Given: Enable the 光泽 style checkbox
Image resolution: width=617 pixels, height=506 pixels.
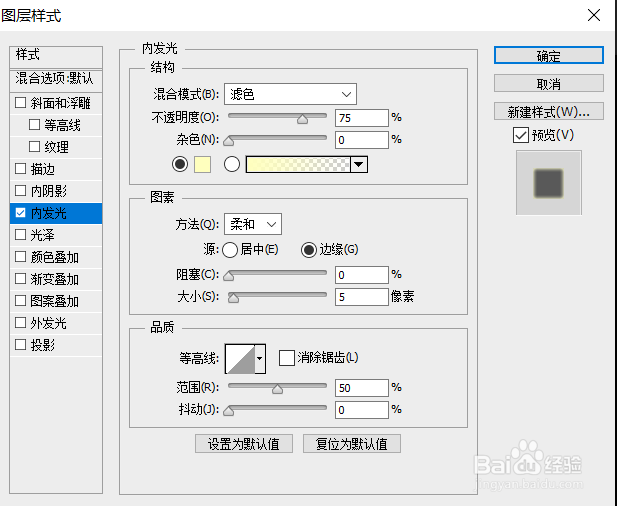Looking at the screenshot, I should [20, 235].
